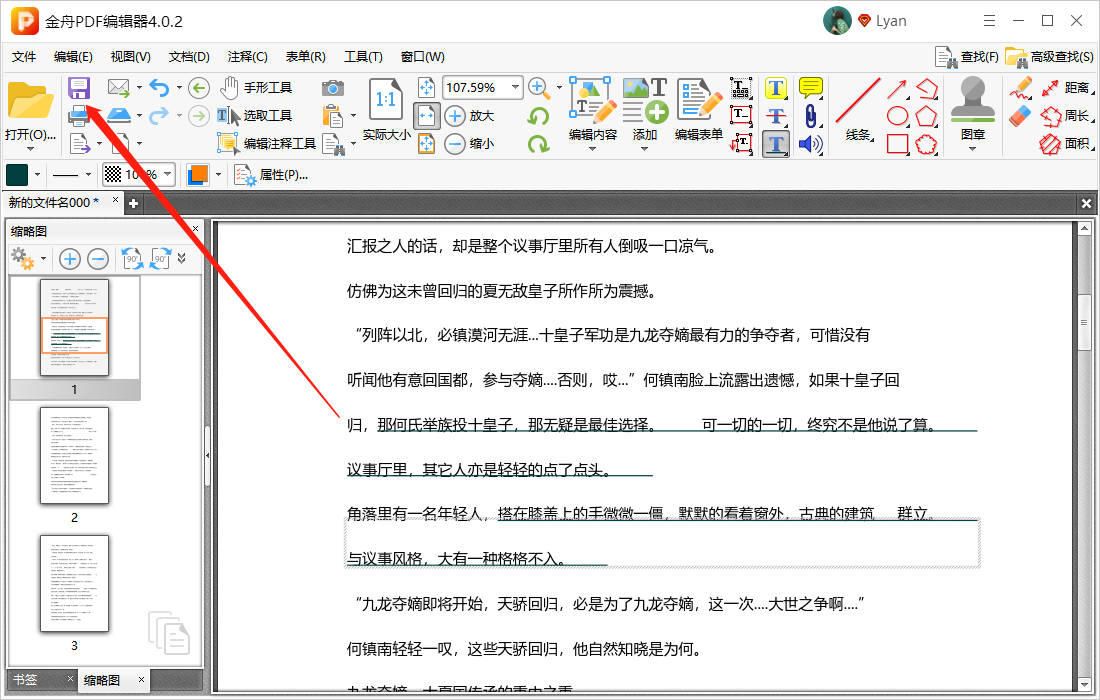Click the blue Undo arrow

click(x=160, y=88)
